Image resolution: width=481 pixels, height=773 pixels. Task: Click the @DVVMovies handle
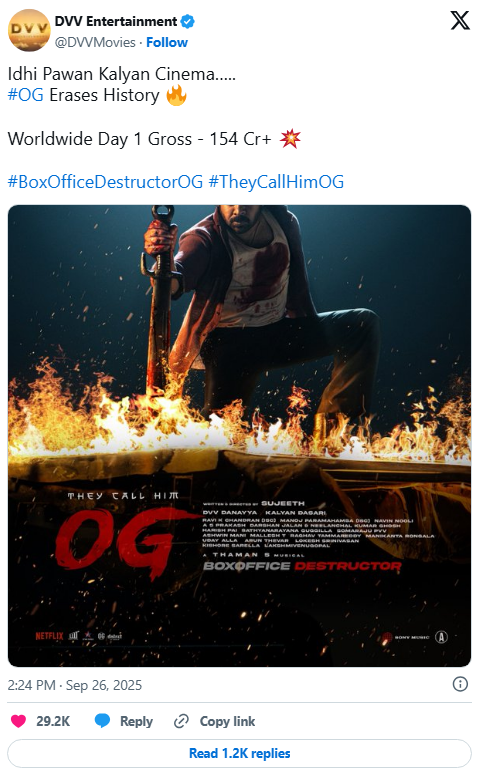click(x=95, y=42)
